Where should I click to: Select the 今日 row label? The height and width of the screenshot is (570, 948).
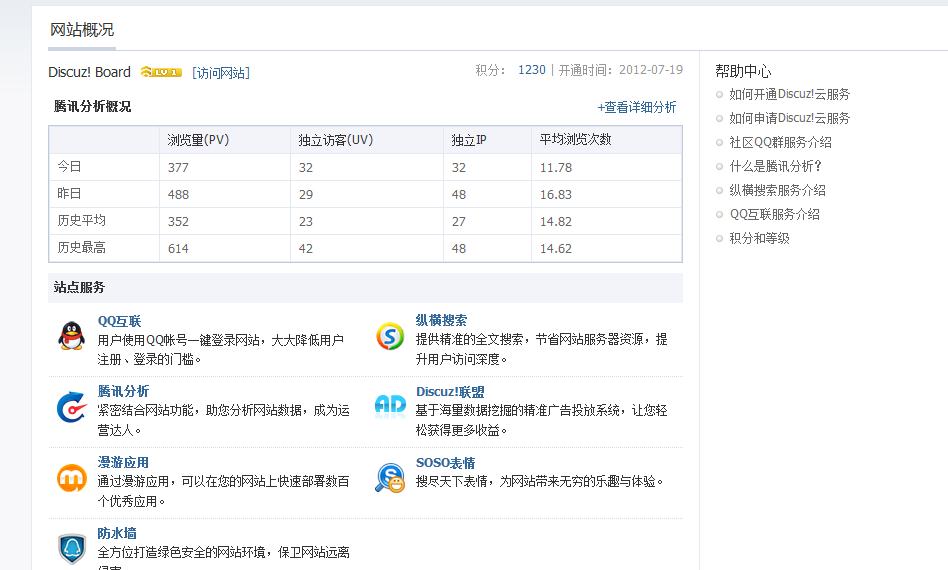[x=69, y=166]
